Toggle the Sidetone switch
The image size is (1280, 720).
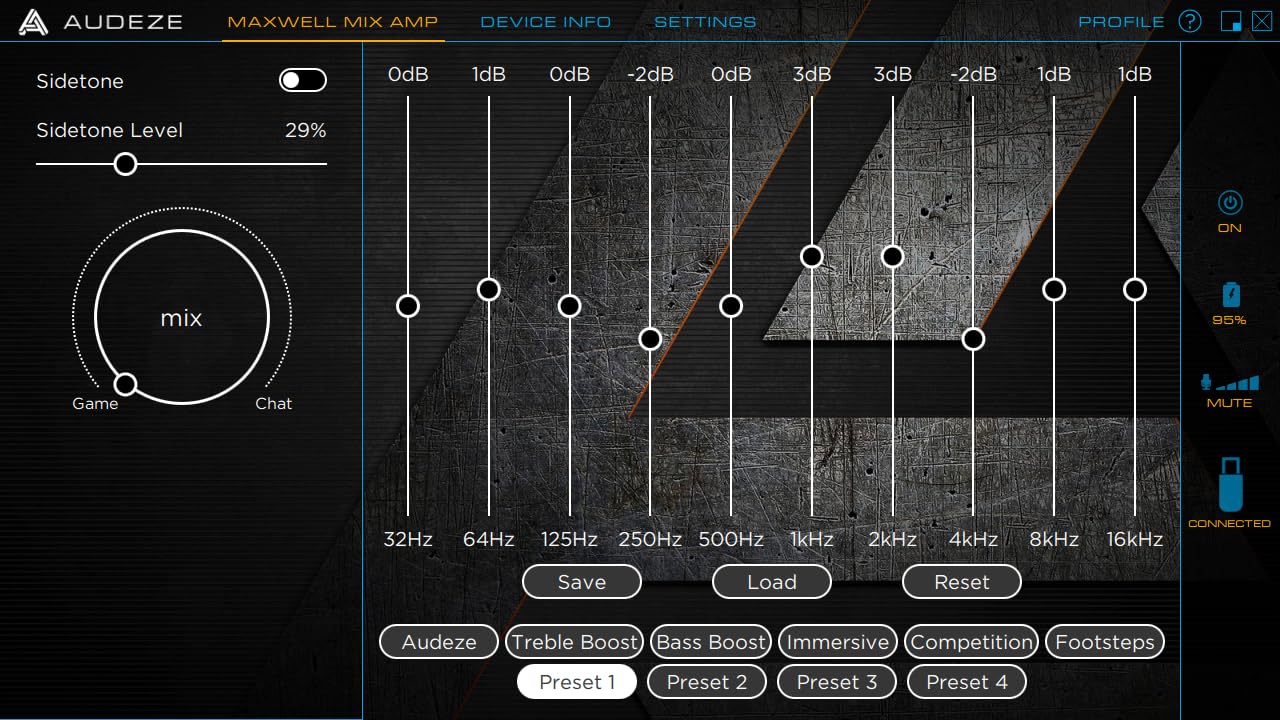click(303, 81)
